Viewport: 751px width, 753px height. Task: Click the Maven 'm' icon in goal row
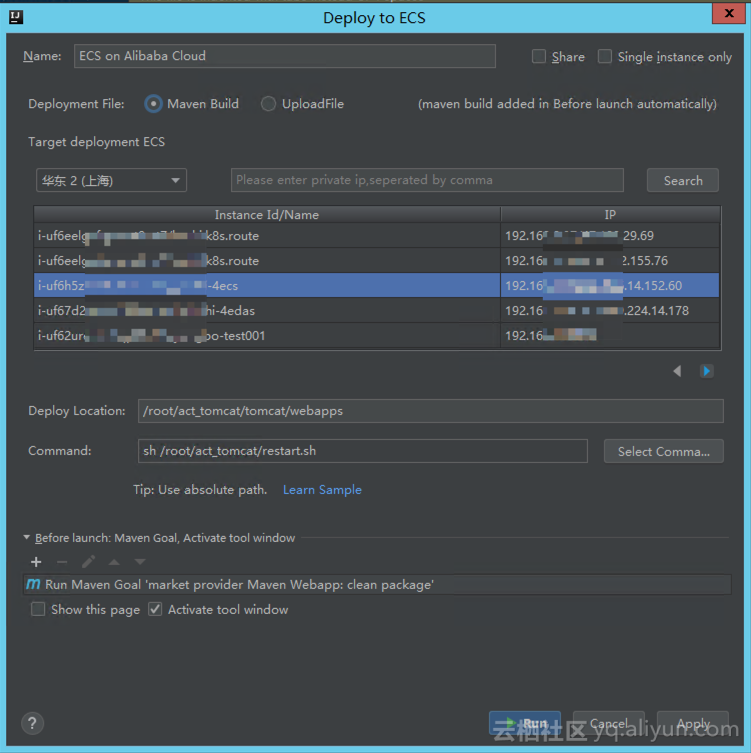click(x=33, y=584)
